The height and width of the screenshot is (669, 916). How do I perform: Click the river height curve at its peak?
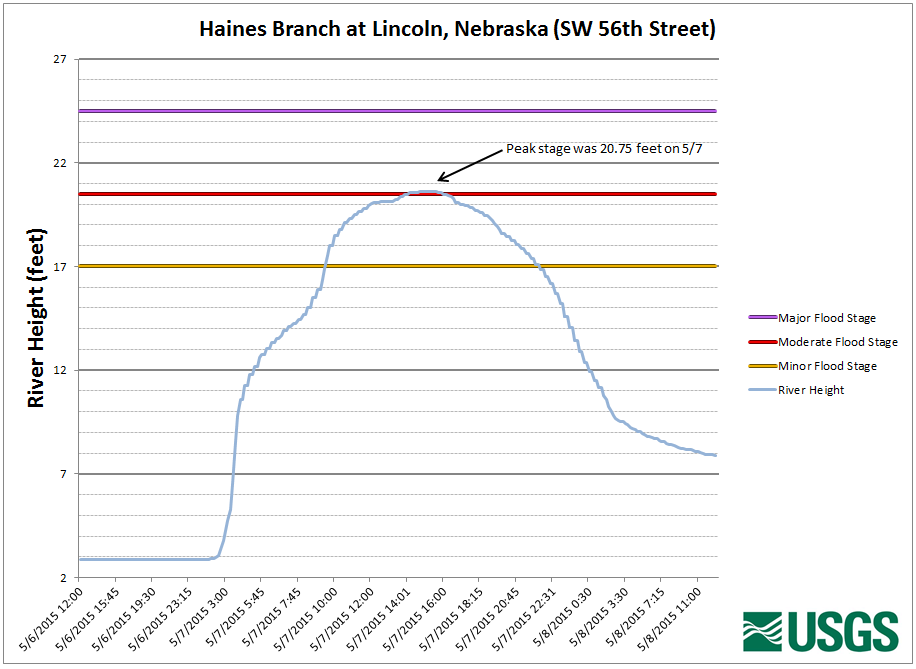(426, 192)
